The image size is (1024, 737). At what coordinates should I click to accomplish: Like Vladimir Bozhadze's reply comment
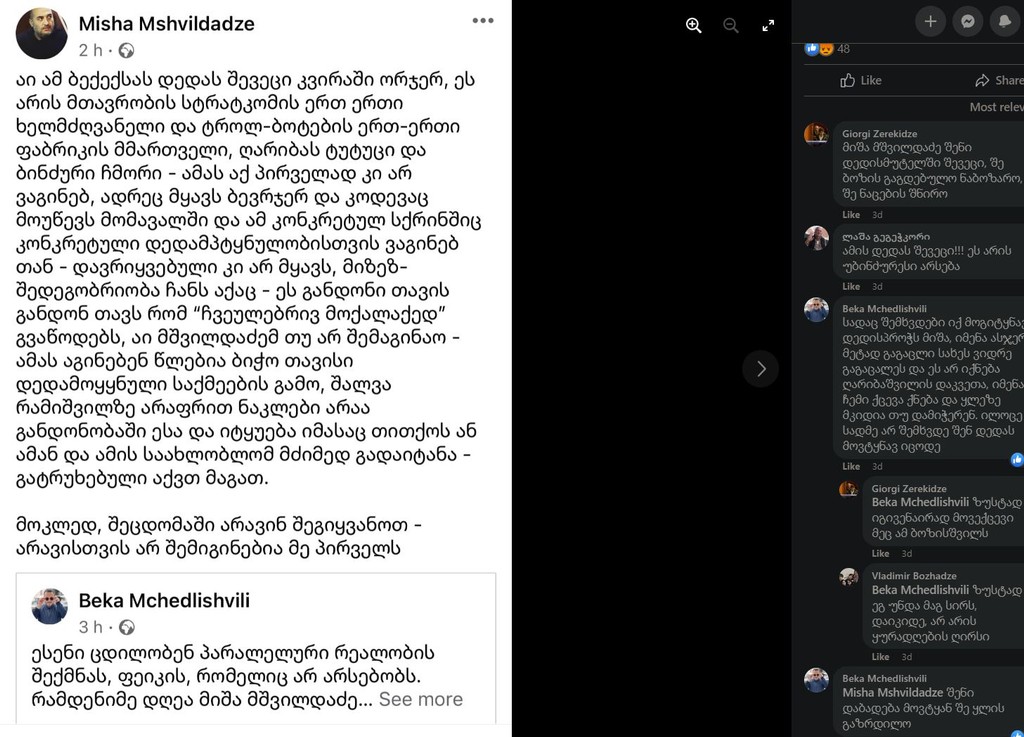(x=880, y=657)
